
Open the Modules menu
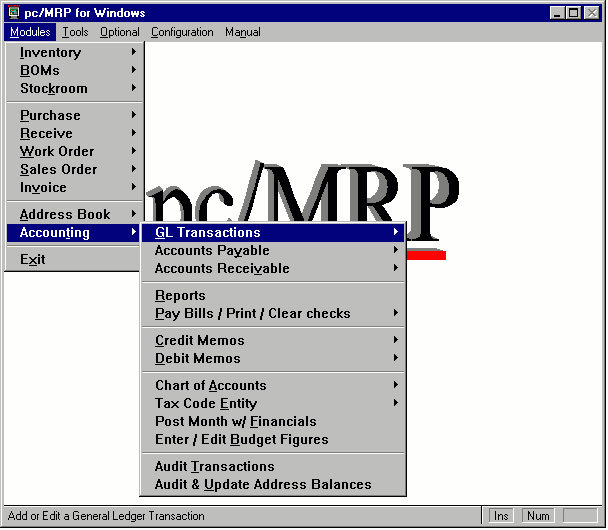[30, 32]
